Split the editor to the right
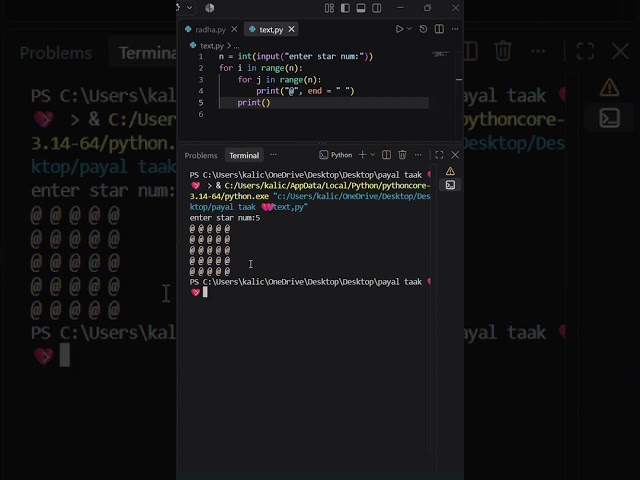 point(439,29)
